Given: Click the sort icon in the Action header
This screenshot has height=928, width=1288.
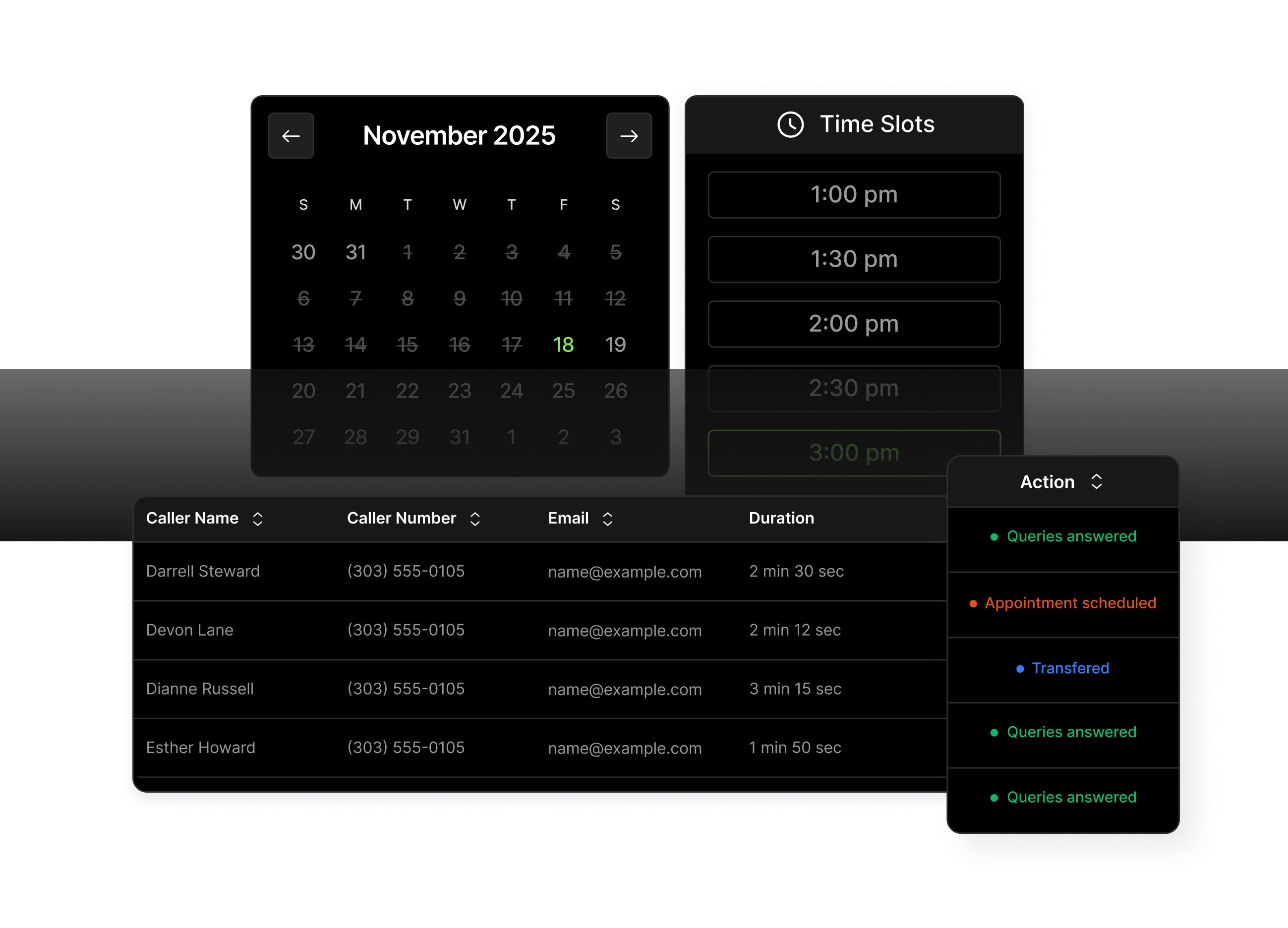Looking at the screenshot, I should click(1097, 482).
